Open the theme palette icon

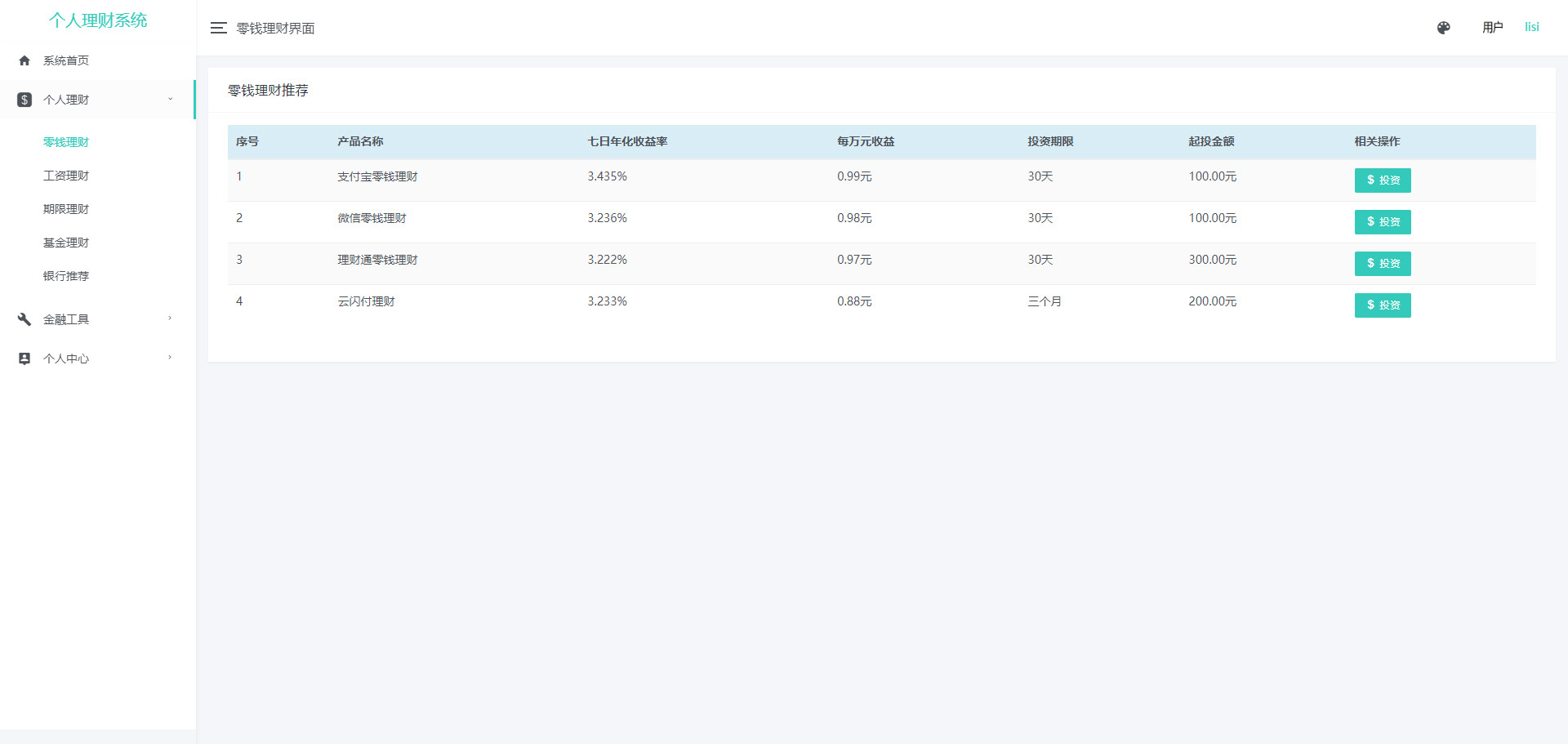[1444, 28]
